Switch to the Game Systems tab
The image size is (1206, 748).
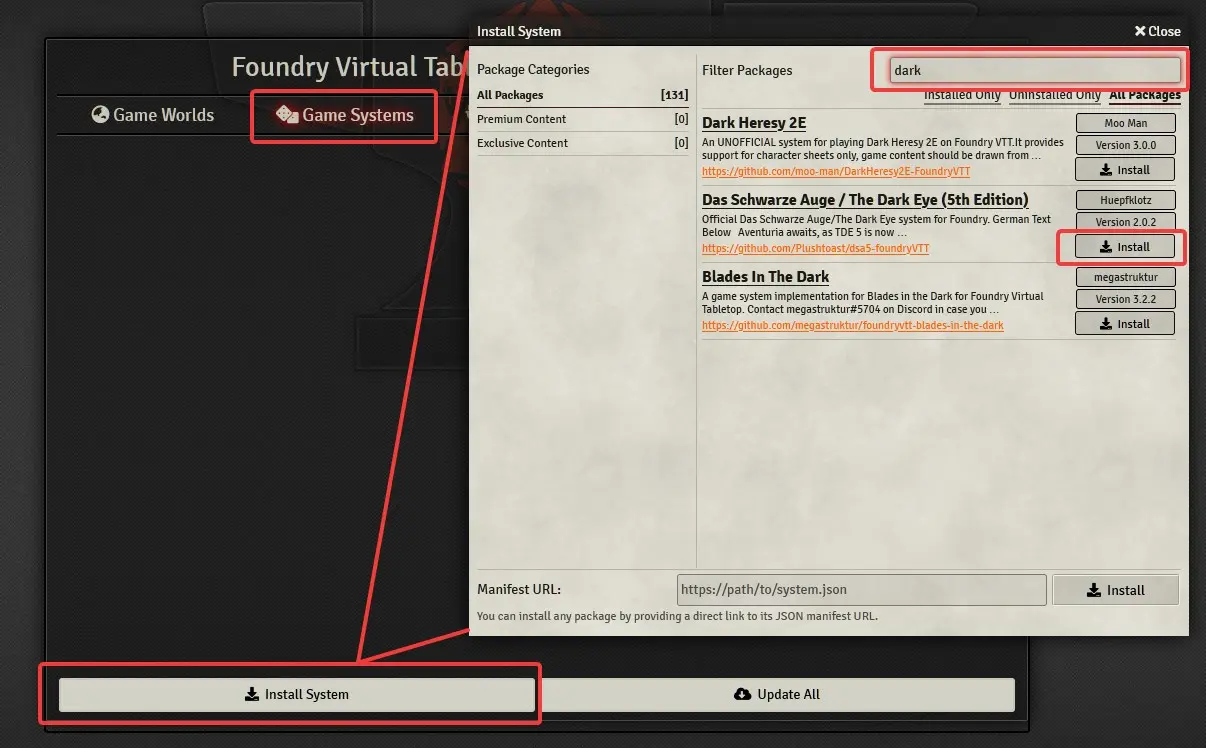(344, 115)
